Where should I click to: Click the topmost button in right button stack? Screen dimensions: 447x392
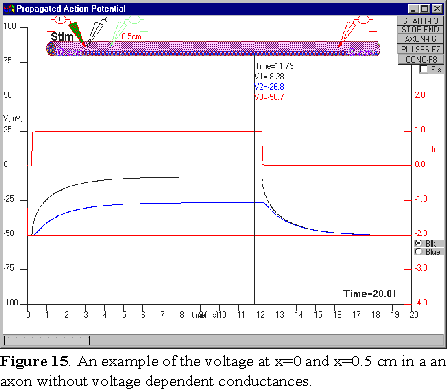click(x=420, y=20)
